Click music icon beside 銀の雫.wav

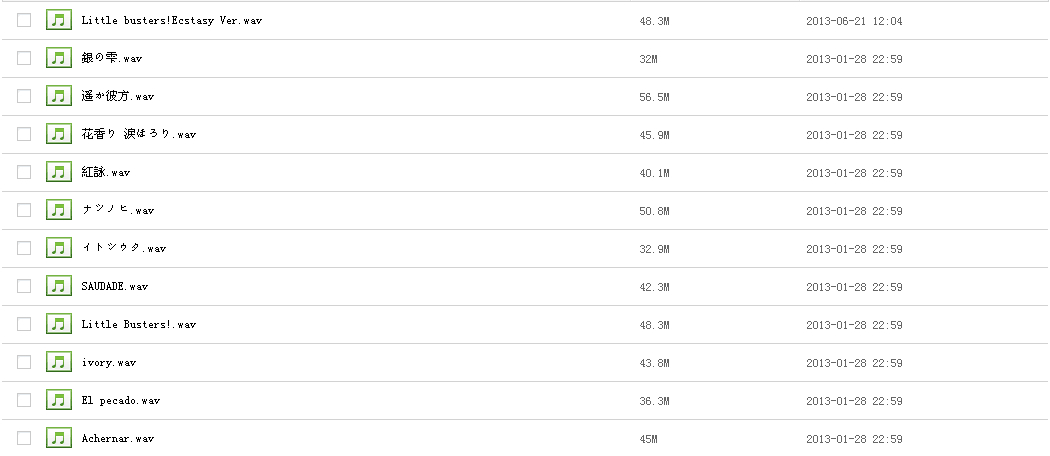pyautogui.click(x=60, y=58)
